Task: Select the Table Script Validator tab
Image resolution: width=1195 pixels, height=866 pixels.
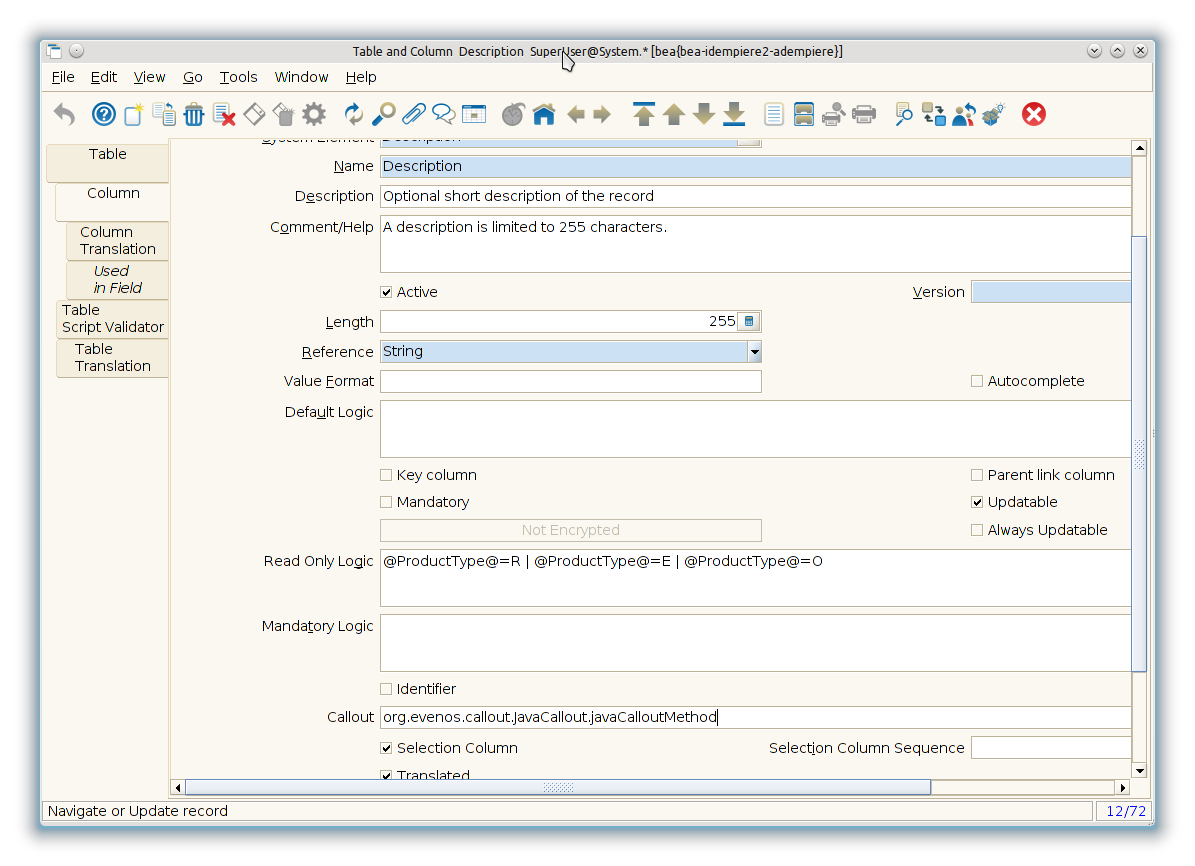Action: click(x=112, y=319)
